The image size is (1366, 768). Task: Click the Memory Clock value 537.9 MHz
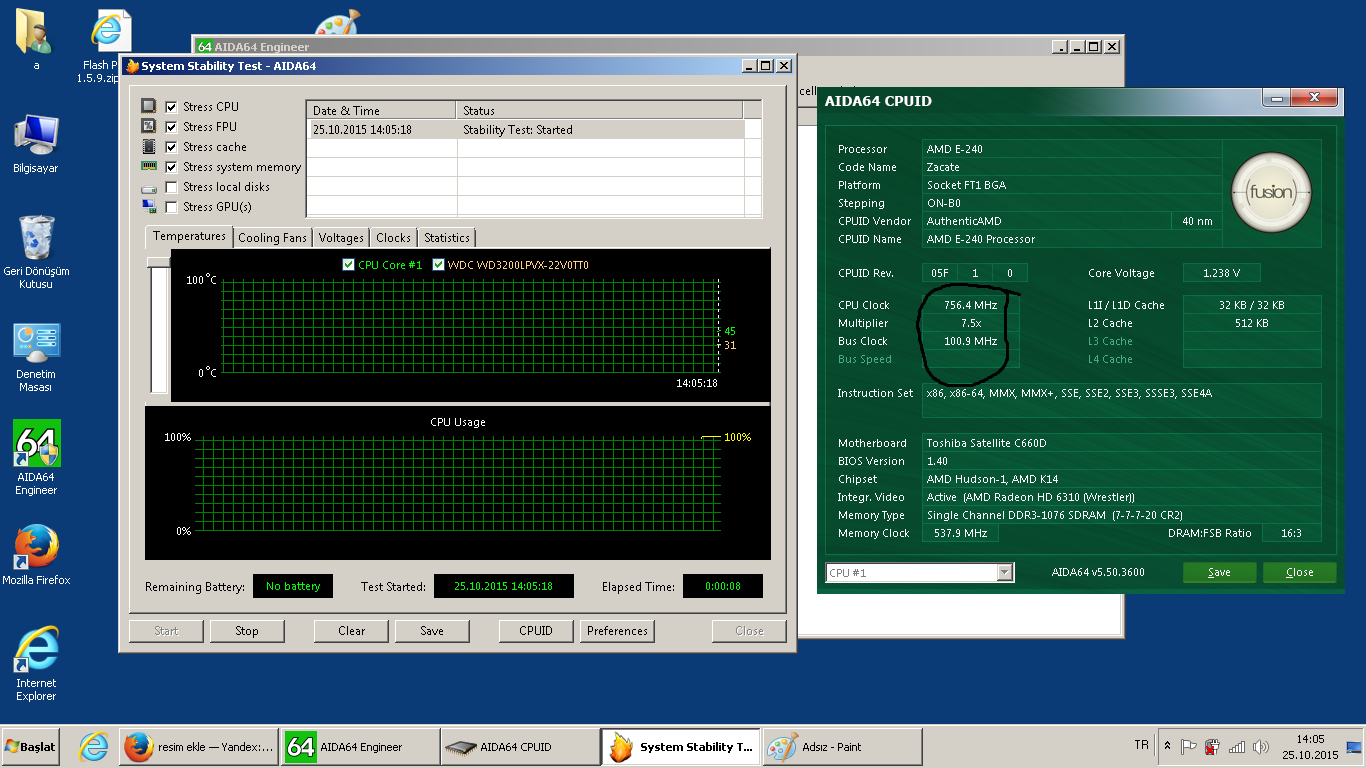point(959,533)
